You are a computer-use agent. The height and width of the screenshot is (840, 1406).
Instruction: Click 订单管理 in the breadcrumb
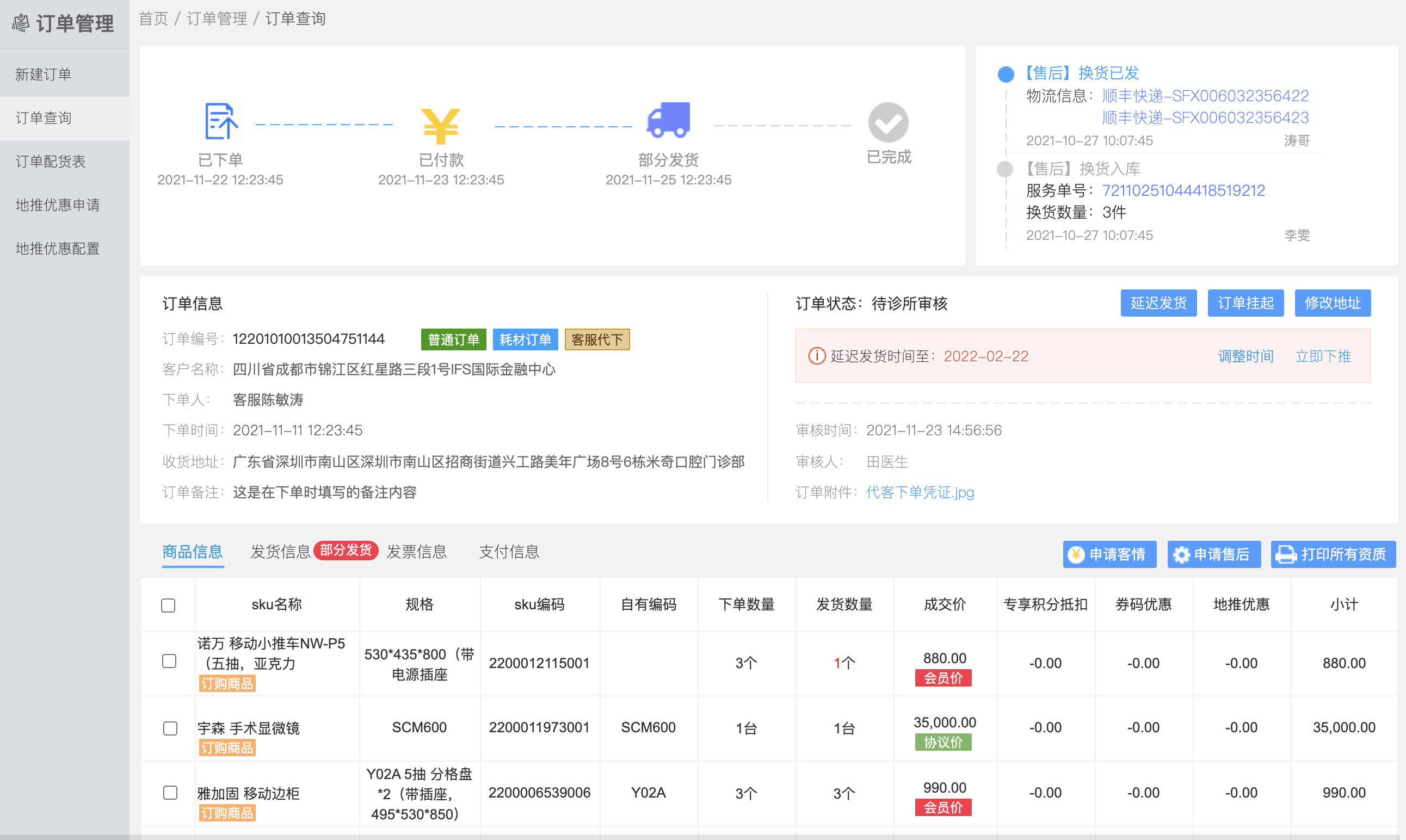217,18
